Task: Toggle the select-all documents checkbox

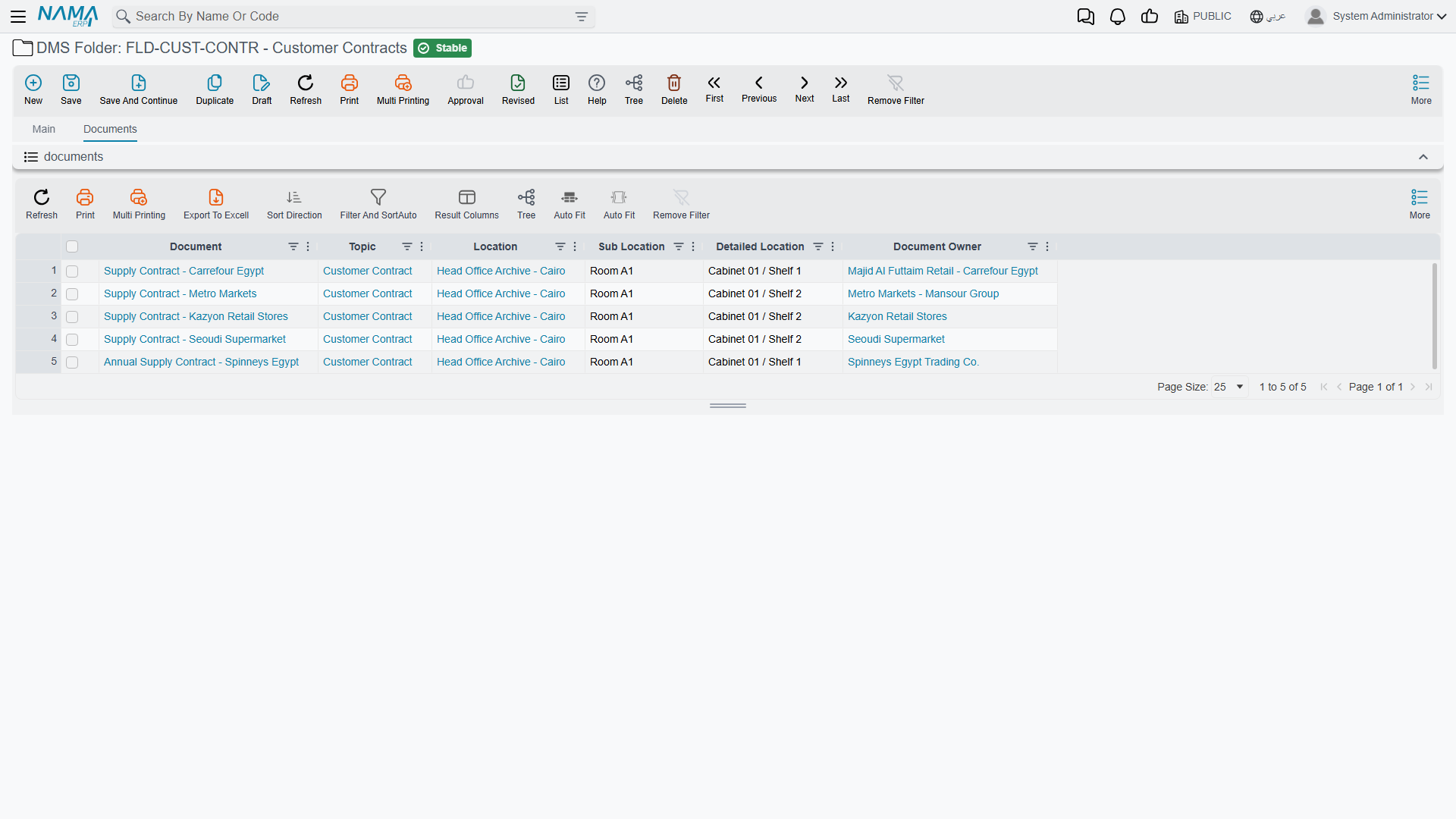Action: pyautogui.click(x=72, y=246)
